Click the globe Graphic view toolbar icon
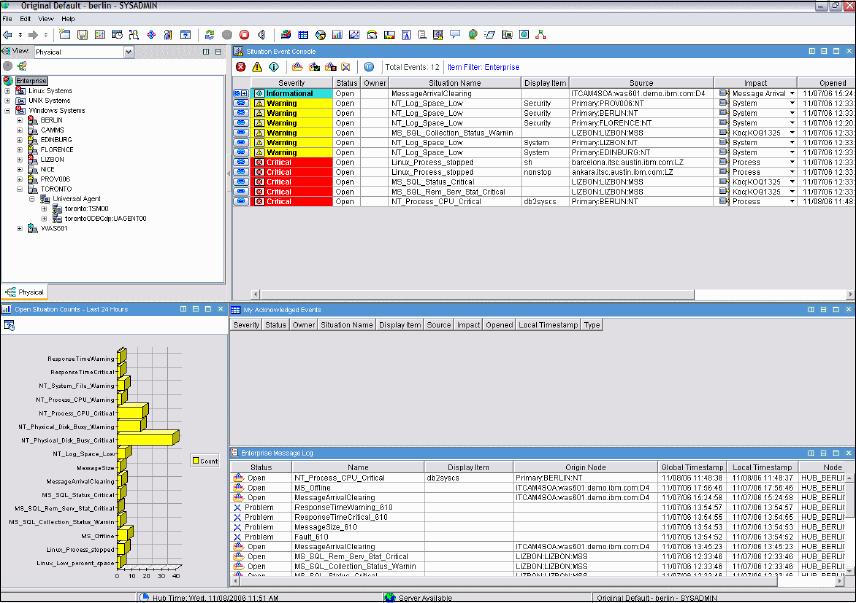This screenshot has width=856, height=603. (x=473, y=35)
